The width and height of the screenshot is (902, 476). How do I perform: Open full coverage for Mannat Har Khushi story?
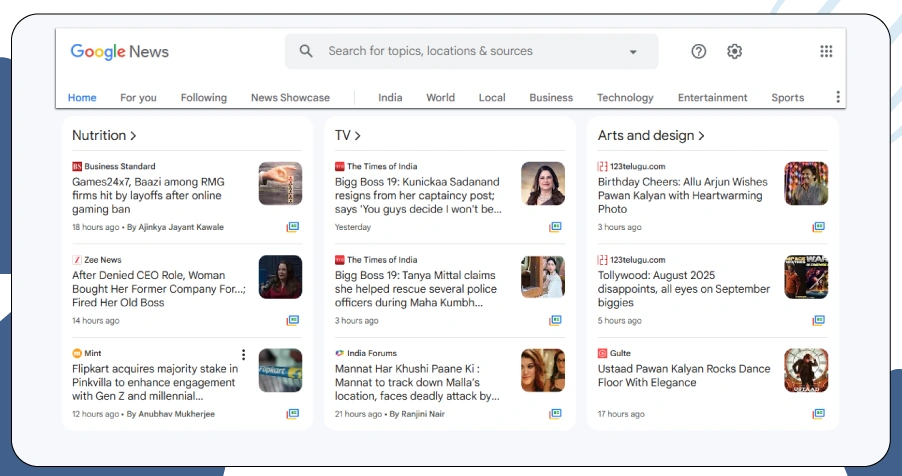tap(555, 413)
